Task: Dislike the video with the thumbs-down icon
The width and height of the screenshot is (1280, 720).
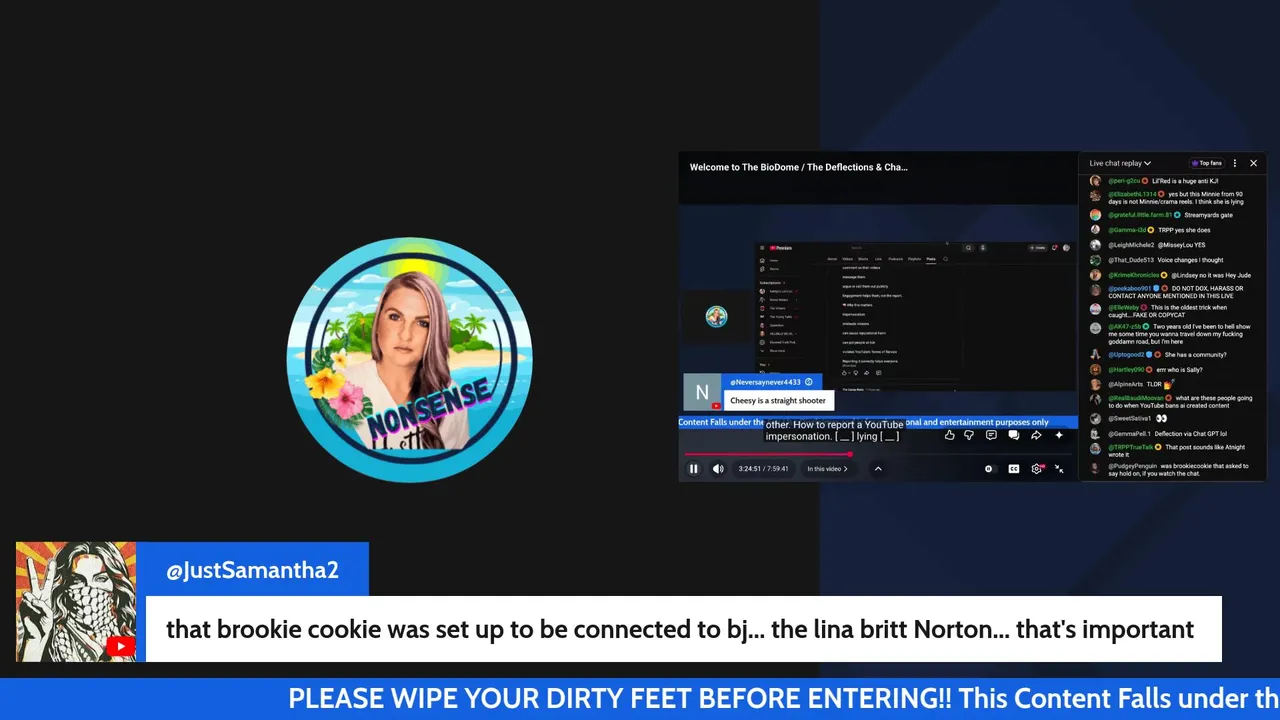Action: (x=968, y=435)
